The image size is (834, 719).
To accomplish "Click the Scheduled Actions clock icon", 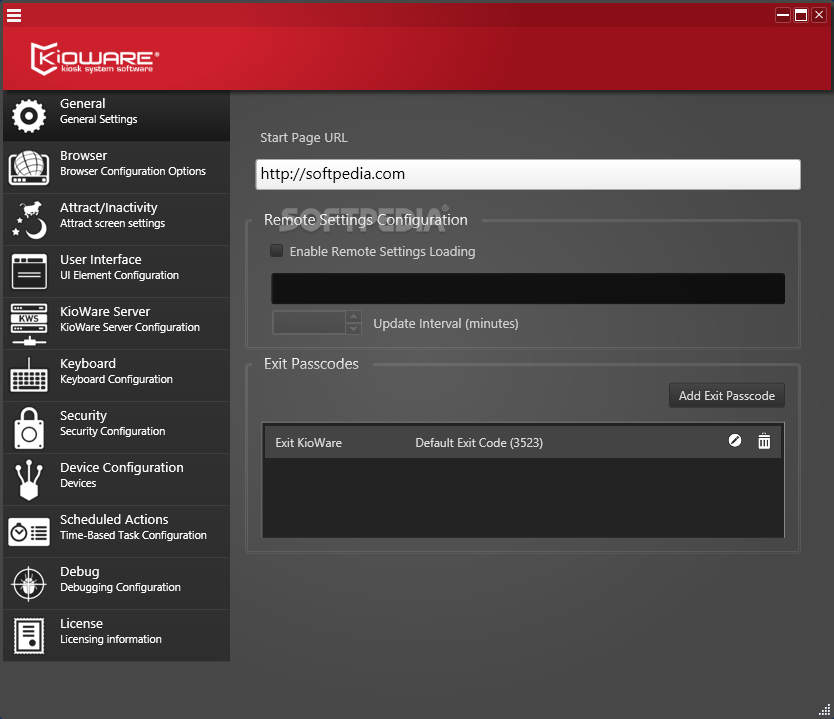I will tap(29, 532).
